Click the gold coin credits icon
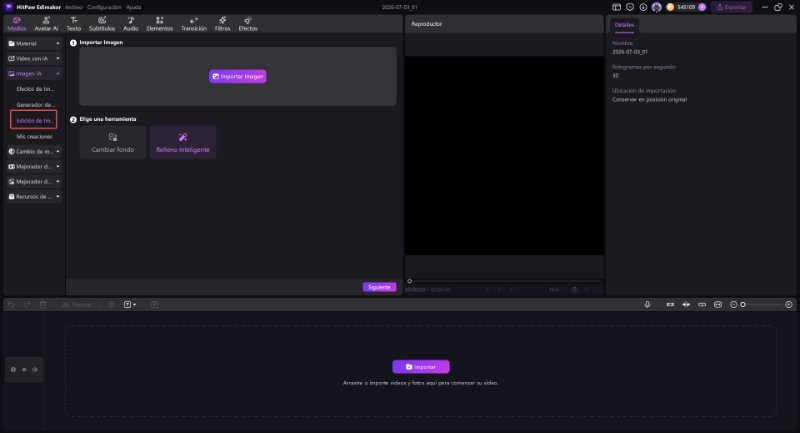800x433 pixels. coord(670,7)
